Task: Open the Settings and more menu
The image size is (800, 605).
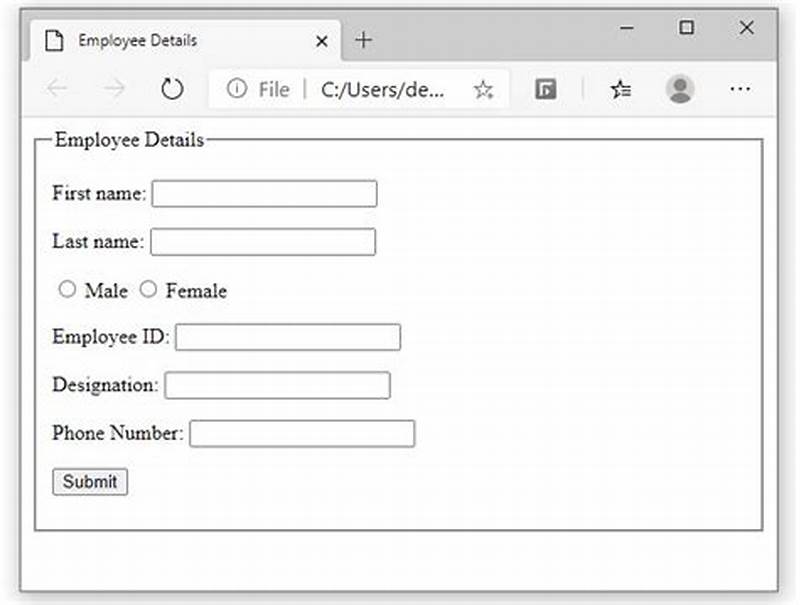Action: click(740, 88)
